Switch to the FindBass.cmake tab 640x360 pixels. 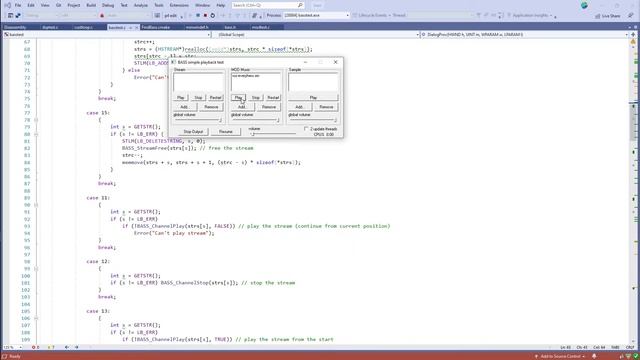pos(156,27)
